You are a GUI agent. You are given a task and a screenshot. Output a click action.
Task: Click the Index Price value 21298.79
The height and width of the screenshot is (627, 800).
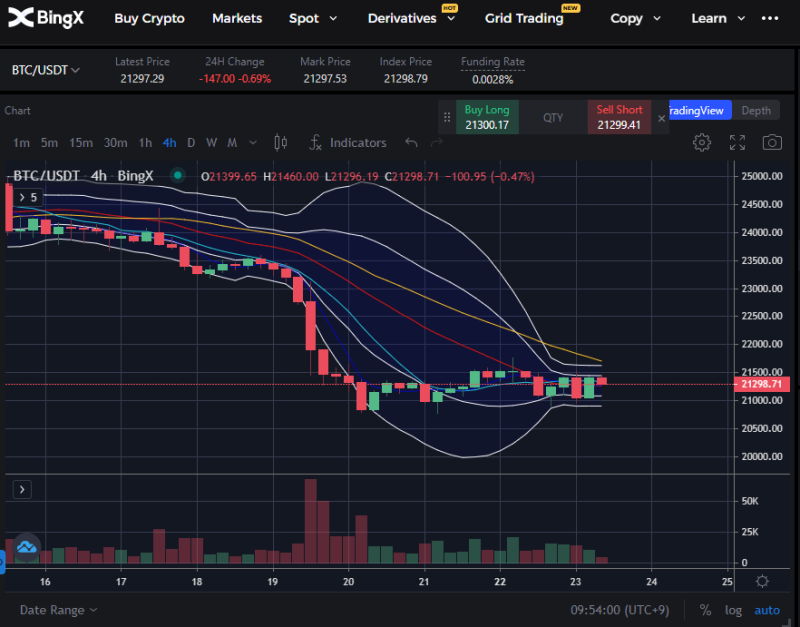pyautogui.click(x=406, y=79)
